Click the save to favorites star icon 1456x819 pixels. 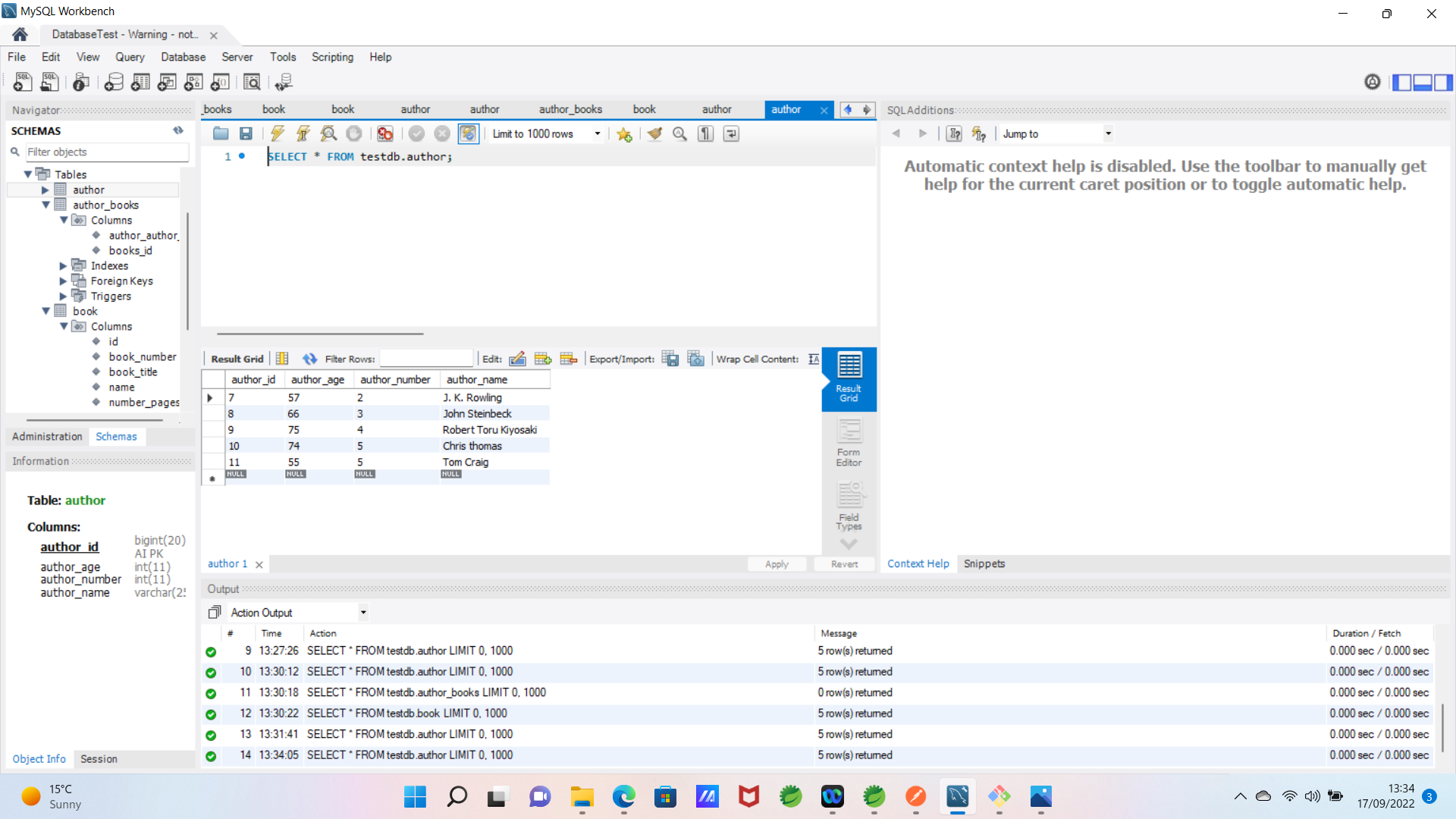click(x=624, y=134)
